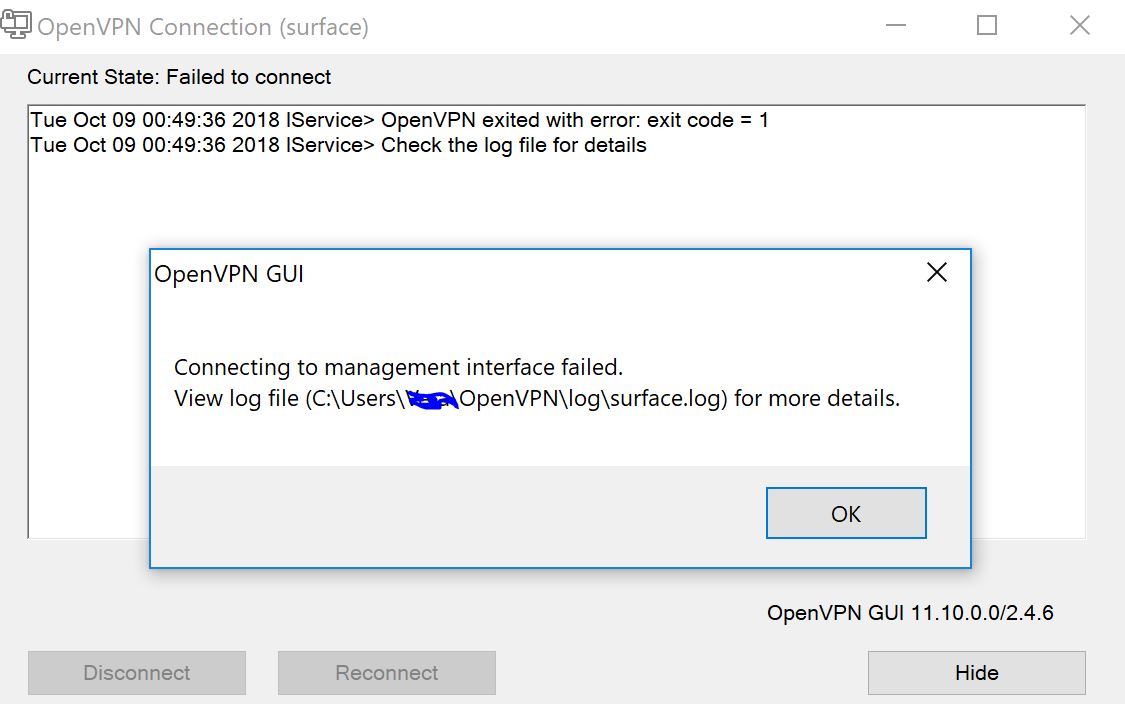Click the OpenVPN application icon in title bar
This screenshot has height=704, width=1125.
click(16, 23)
